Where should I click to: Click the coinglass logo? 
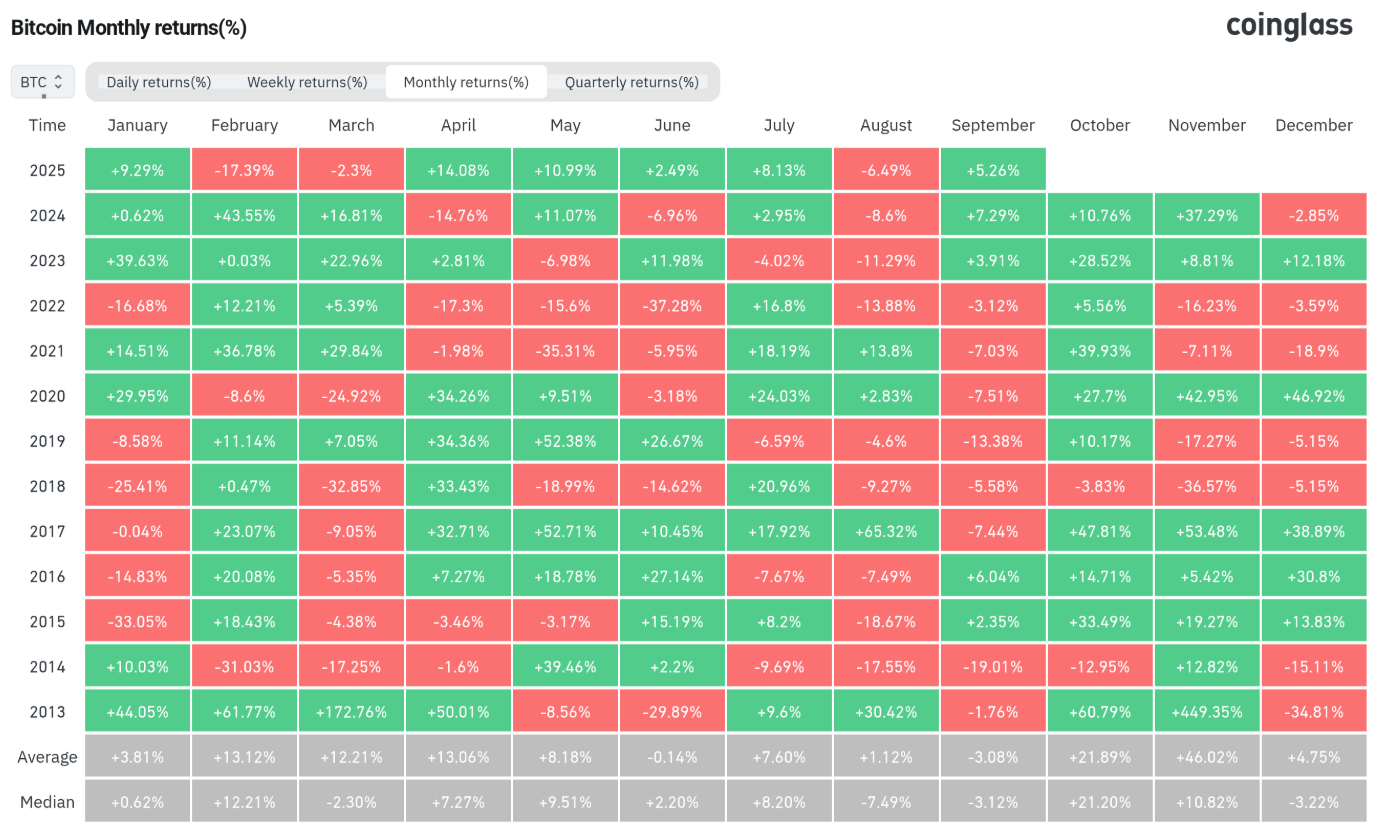1289,26
